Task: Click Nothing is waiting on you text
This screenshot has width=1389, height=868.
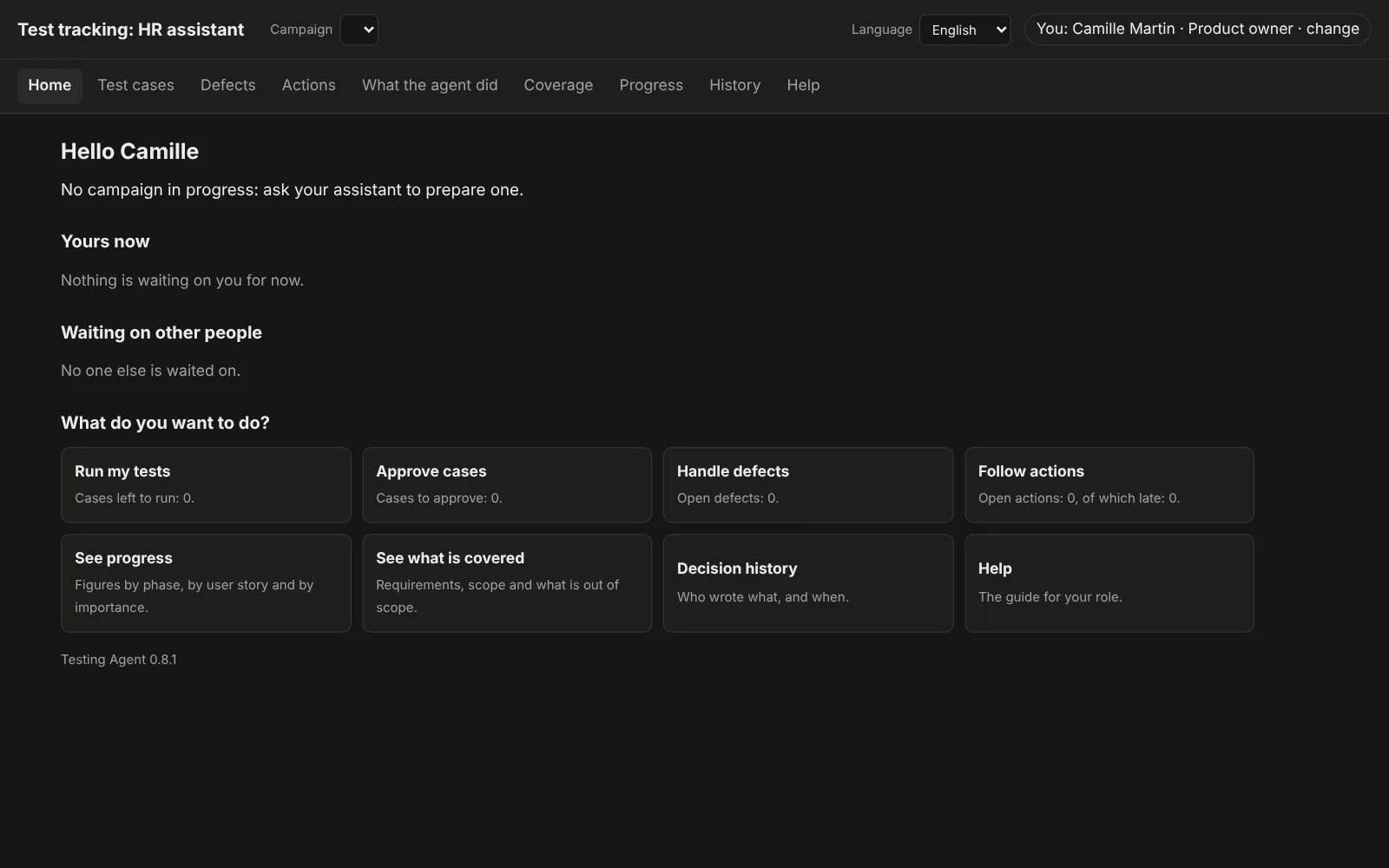Action: [182, 280]
